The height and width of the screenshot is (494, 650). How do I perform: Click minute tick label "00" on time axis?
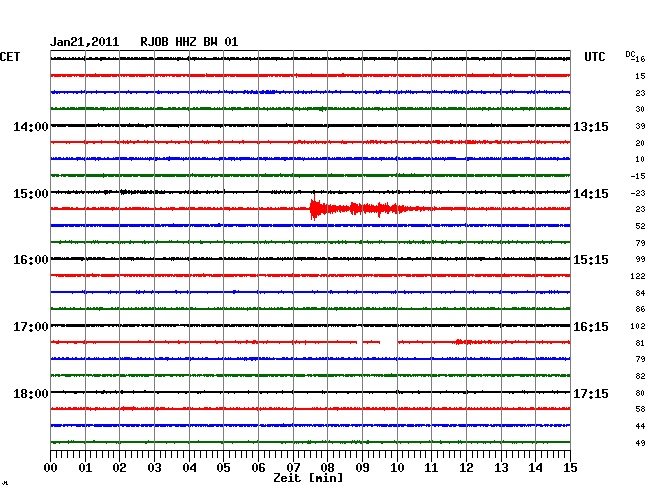[51, 468]
